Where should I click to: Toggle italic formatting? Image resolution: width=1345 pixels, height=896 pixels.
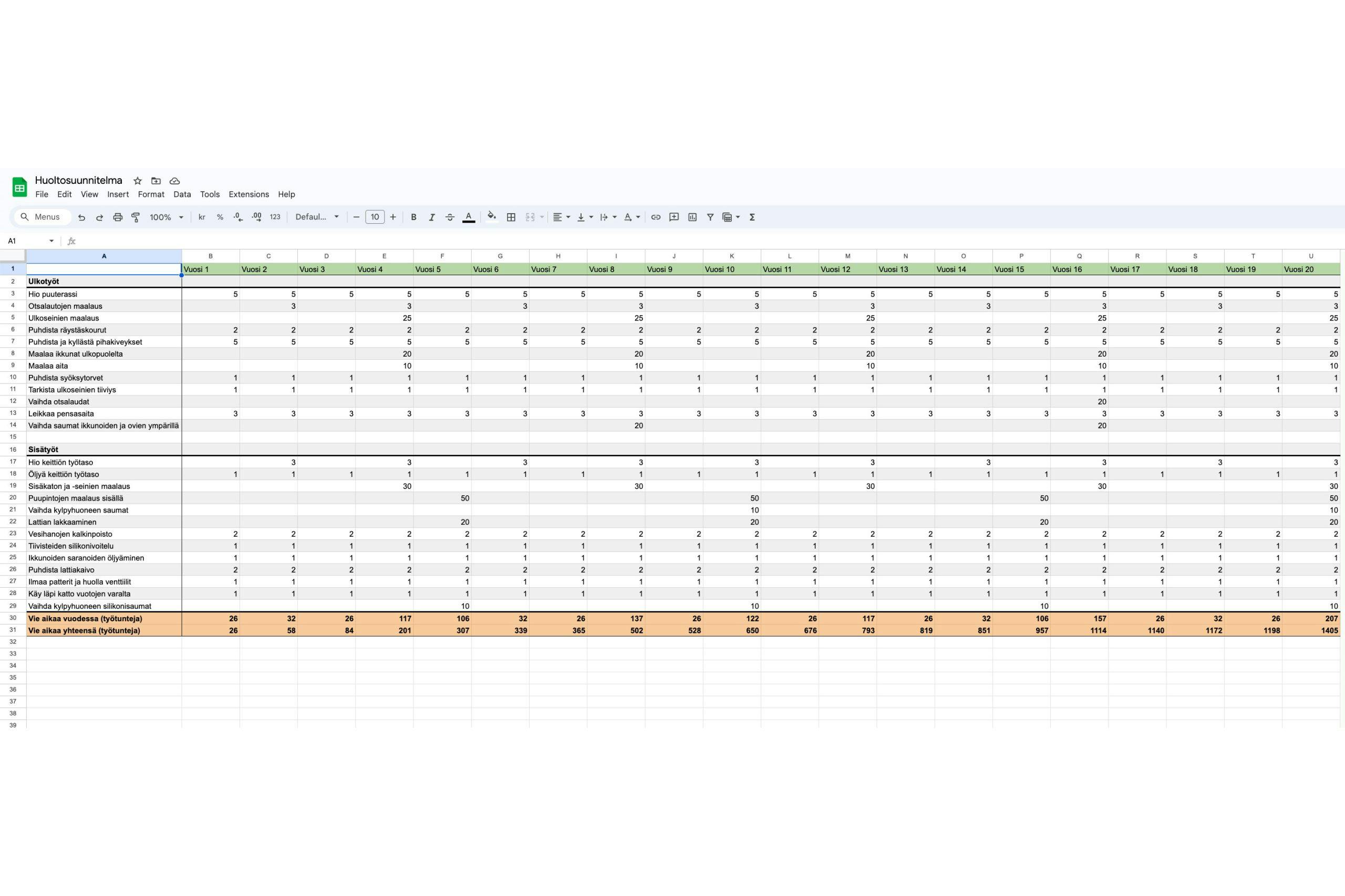point(431,217)
